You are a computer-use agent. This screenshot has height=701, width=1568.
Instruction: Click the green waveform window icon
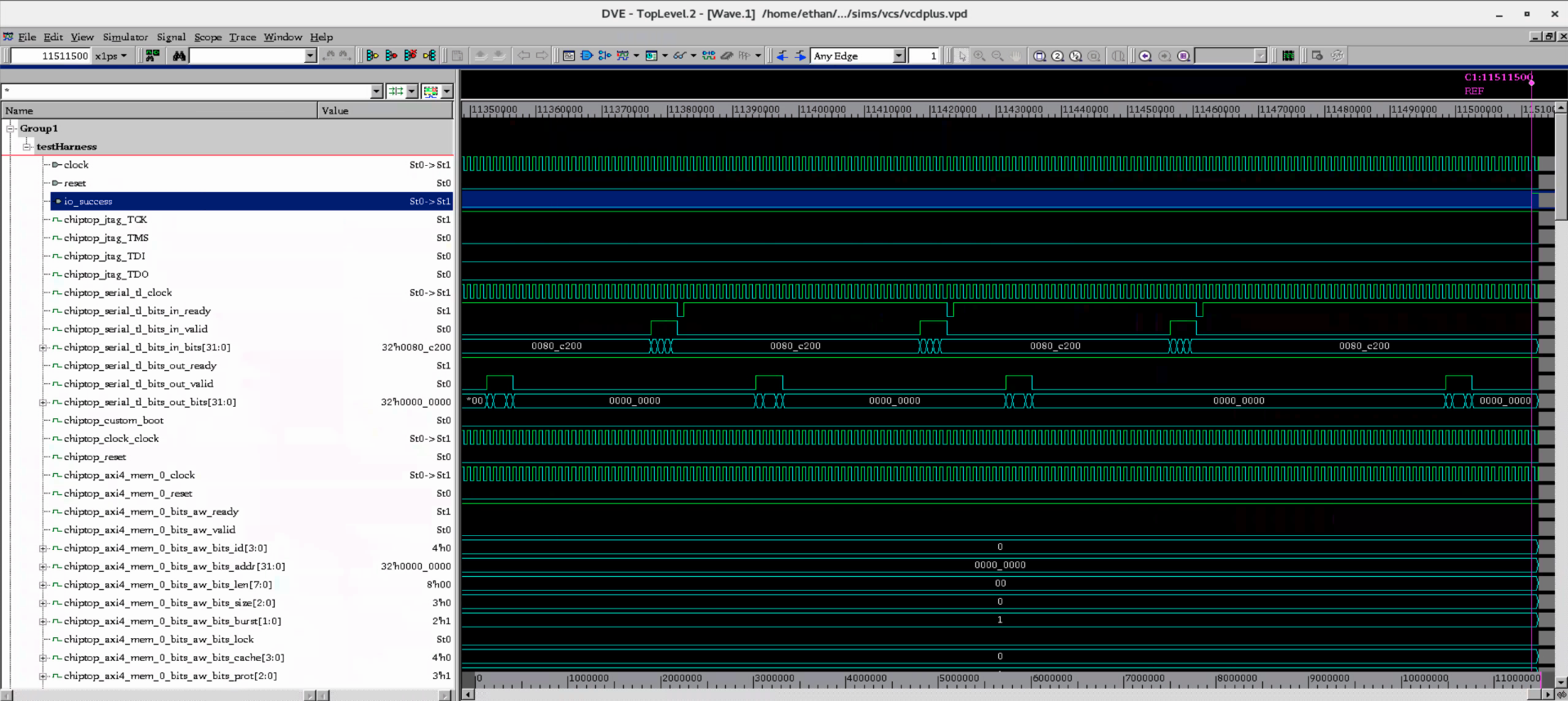1288,56
